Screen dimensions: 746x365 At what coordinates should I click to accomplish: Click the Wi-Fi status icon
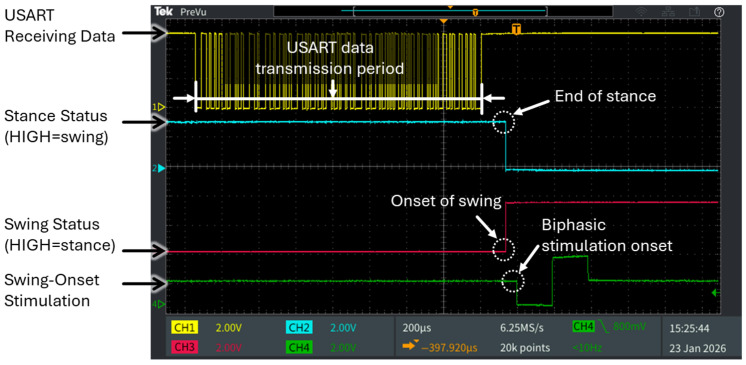(641, 12)
